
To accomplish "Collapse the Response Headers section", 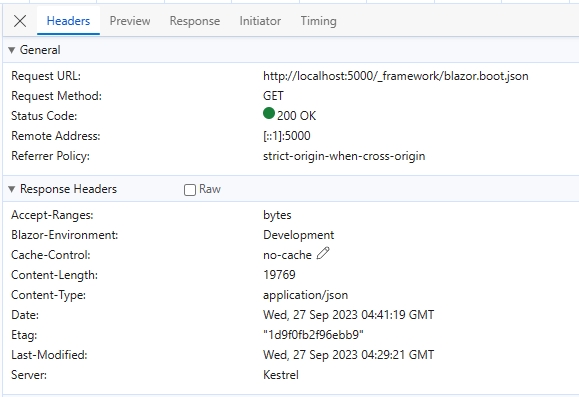I will [x=11, y=189].
